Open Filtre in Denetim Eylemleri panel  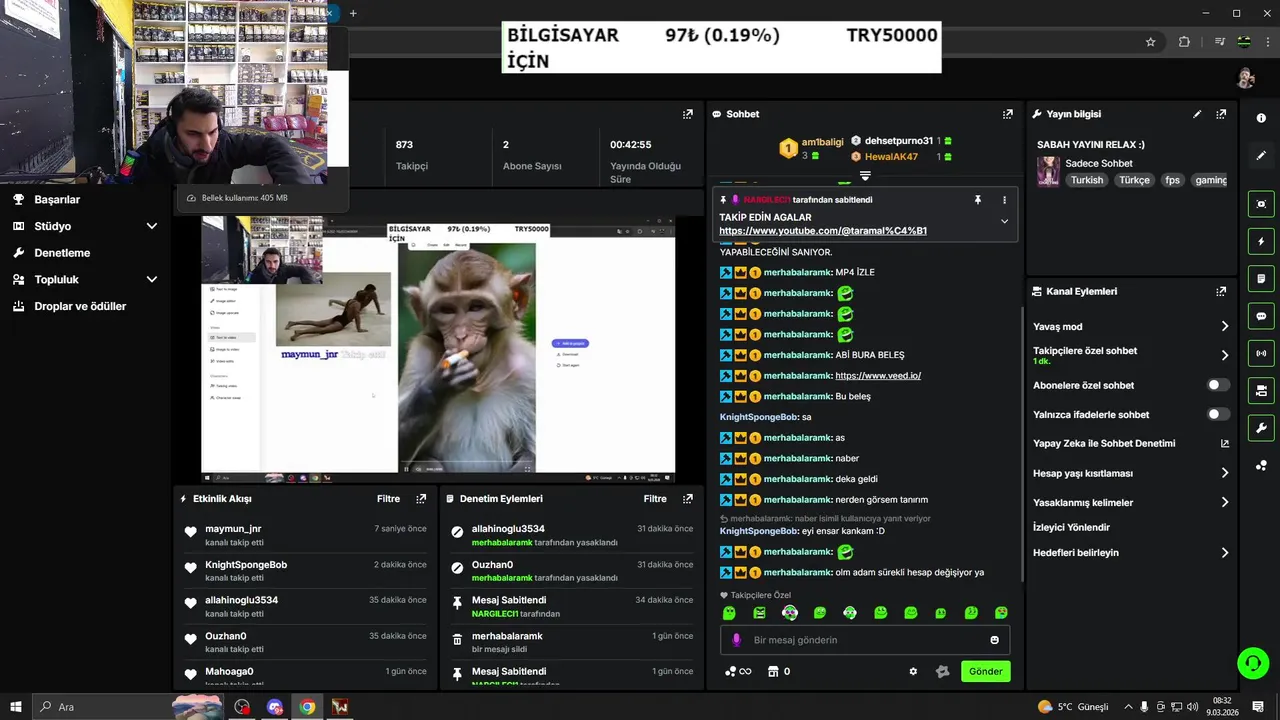655,499
